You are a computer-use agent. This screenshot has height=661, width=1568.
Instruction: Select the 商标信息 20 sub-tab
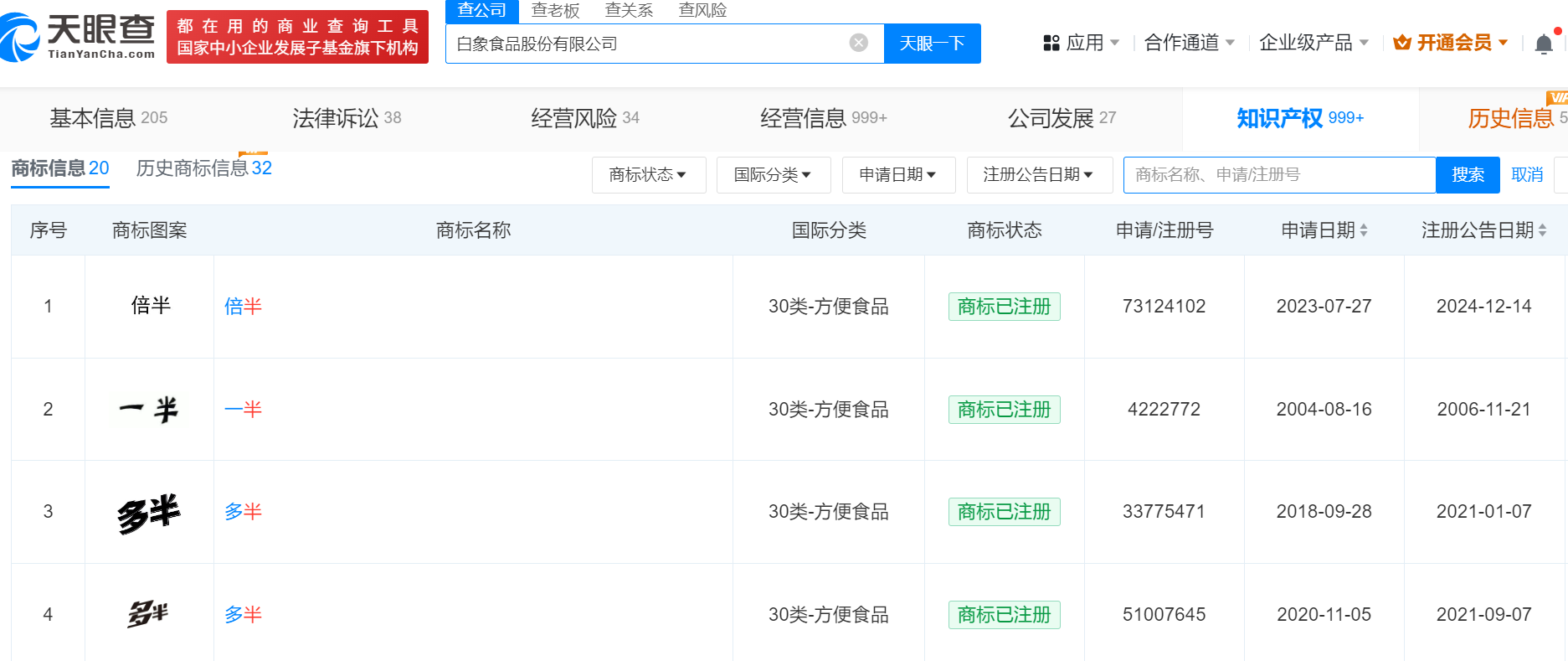60,168
